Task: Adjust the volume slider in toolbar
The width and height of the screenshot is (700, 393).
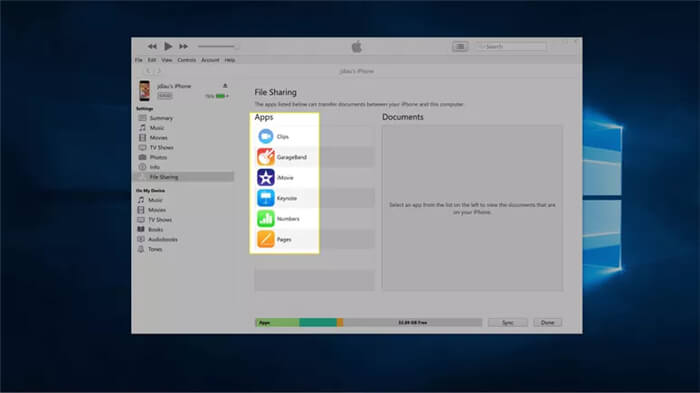Action: pos(218,46)
